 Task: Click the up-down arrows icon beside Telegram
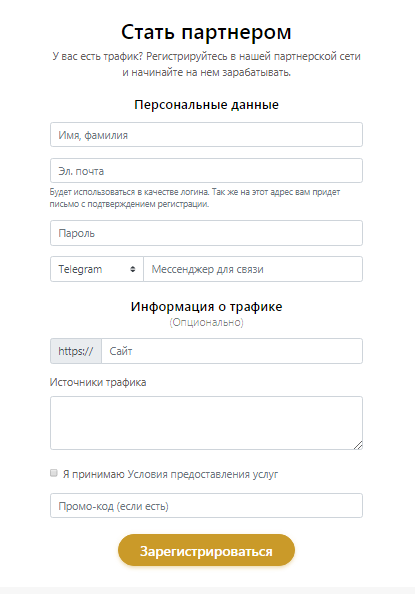tap(133, 269)
